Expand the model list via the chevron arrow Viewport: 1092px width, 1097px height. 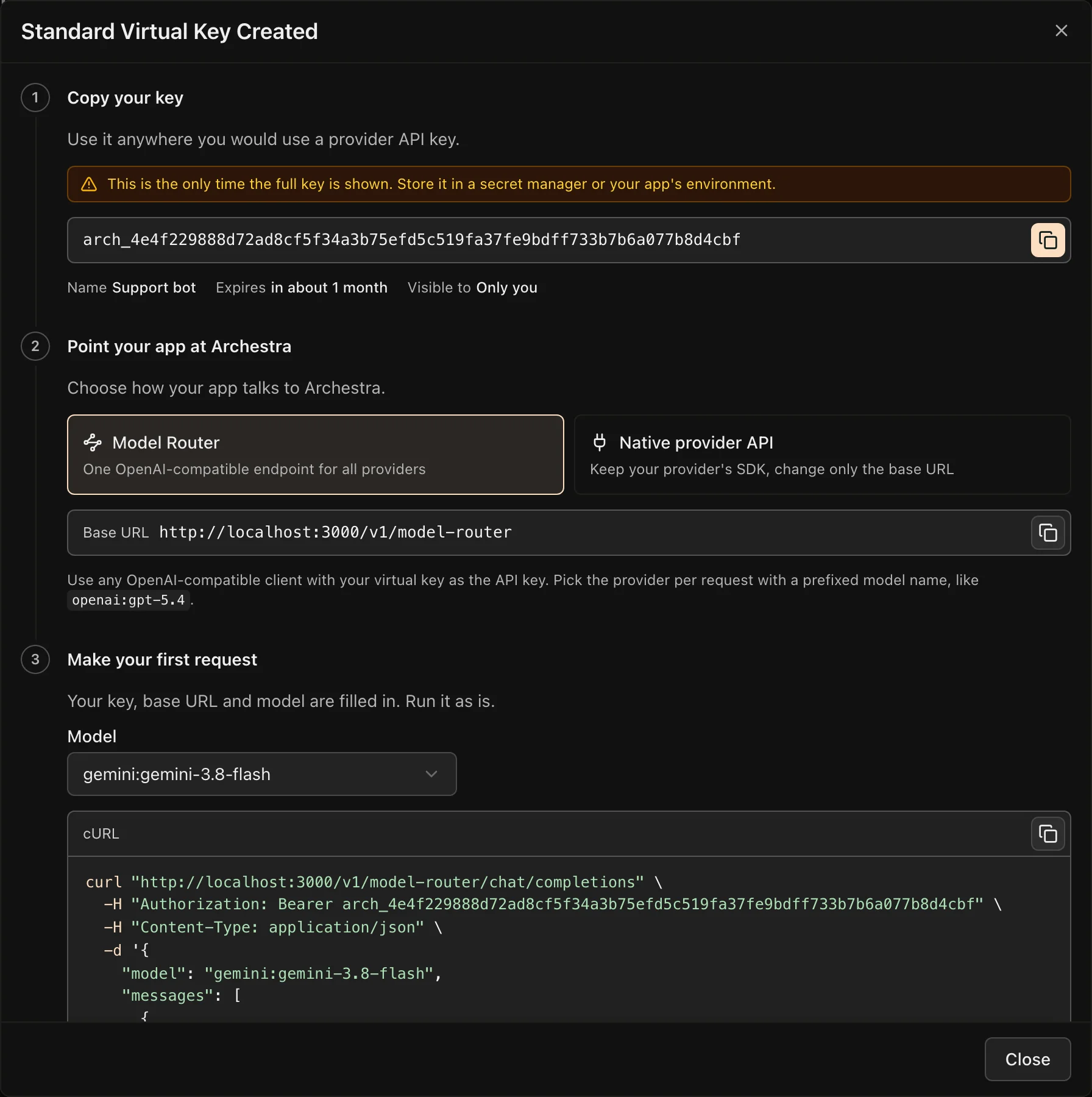click(x=431, y=774)
